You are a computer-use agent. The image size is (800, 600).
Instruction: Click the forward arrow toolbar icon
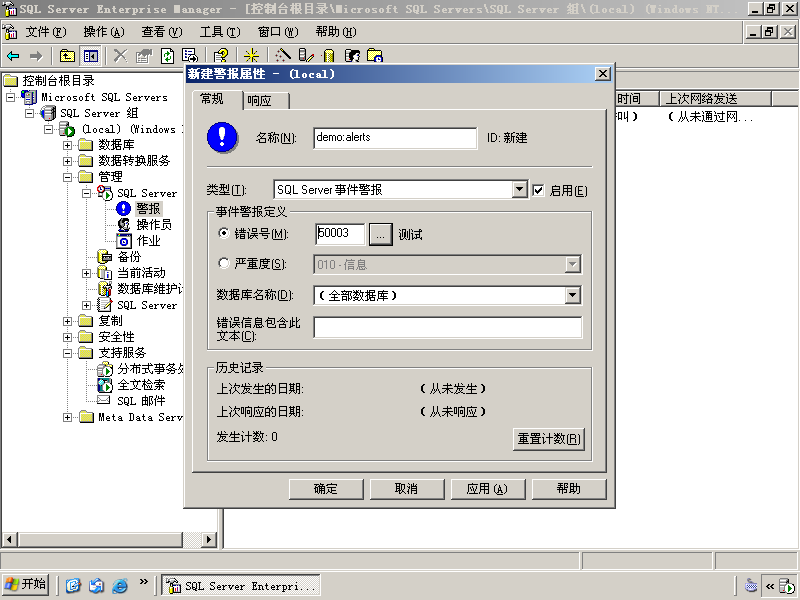pyautogui.click(x=36, y=56)
